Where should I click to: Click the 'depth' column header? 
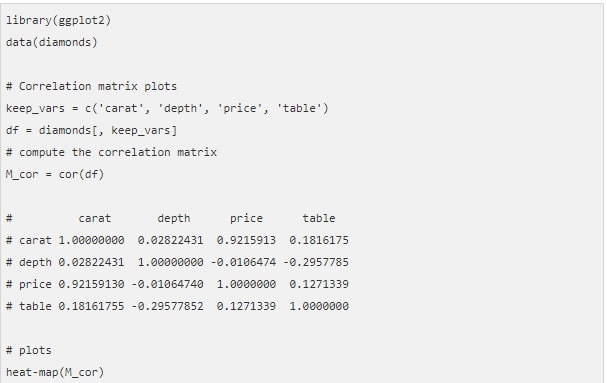point(174,218)
